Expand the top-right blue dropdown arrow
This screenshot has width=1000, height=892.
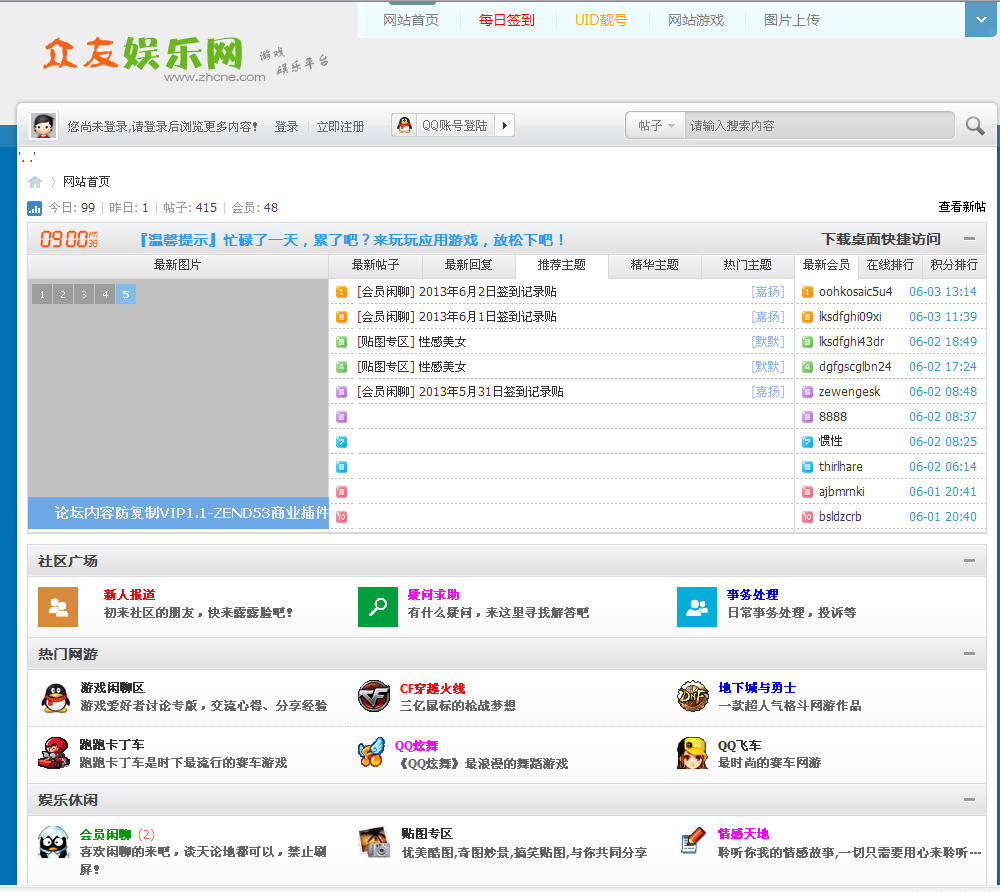[x=980, y=19]
